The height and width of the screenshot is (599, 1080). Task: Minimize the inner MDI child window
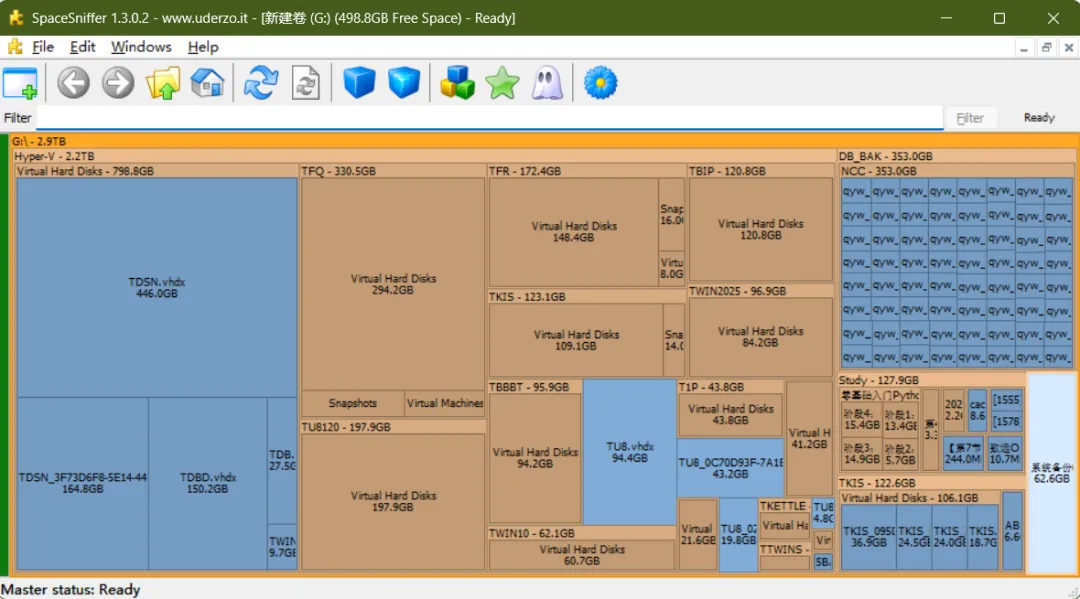tap(1024, 48)
